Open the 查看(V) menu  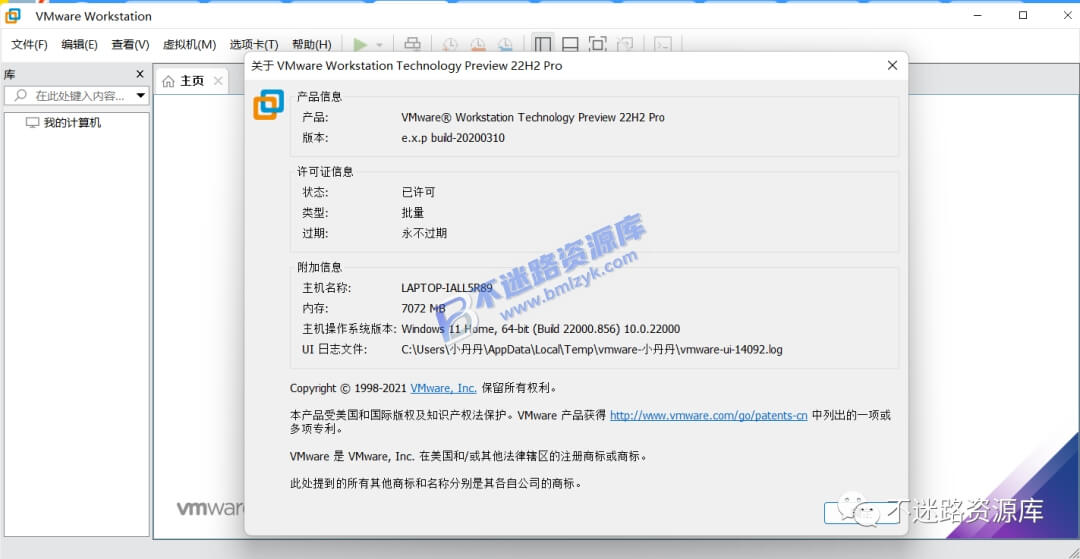[x=131, y=45]
